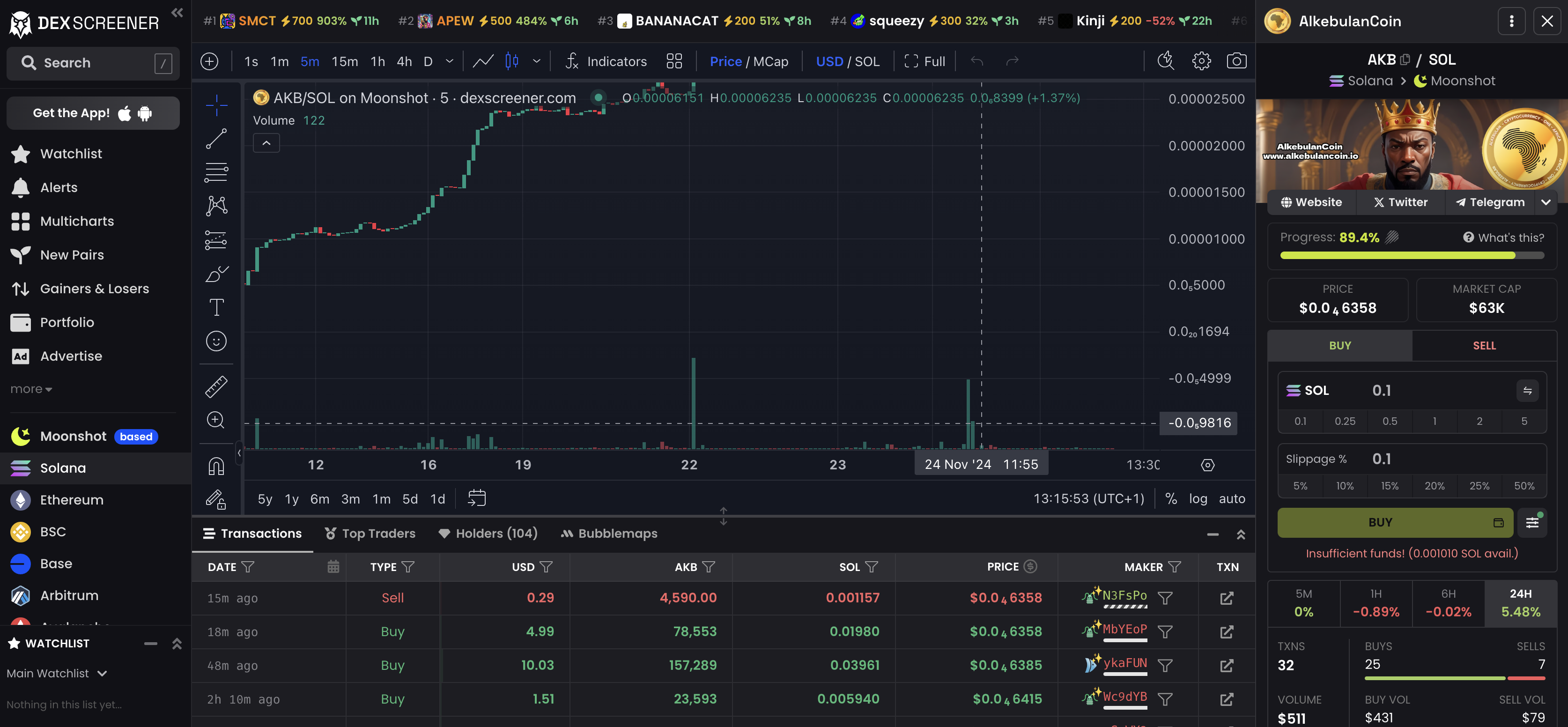Click the bonding progress bar
Viewport: 1568px width, 727px height.
pyautogui.click(x=1412, y=256)
